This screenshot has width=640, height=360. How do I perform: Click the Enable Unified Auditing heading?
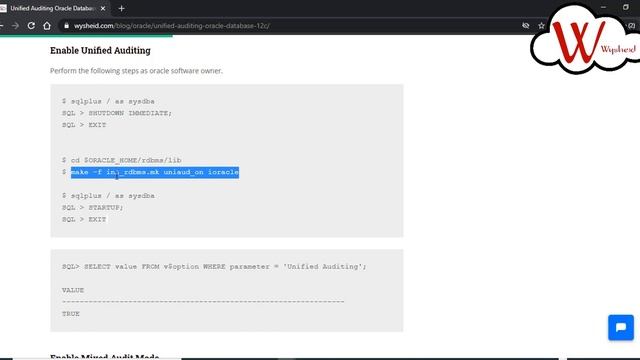coord(100,50)
